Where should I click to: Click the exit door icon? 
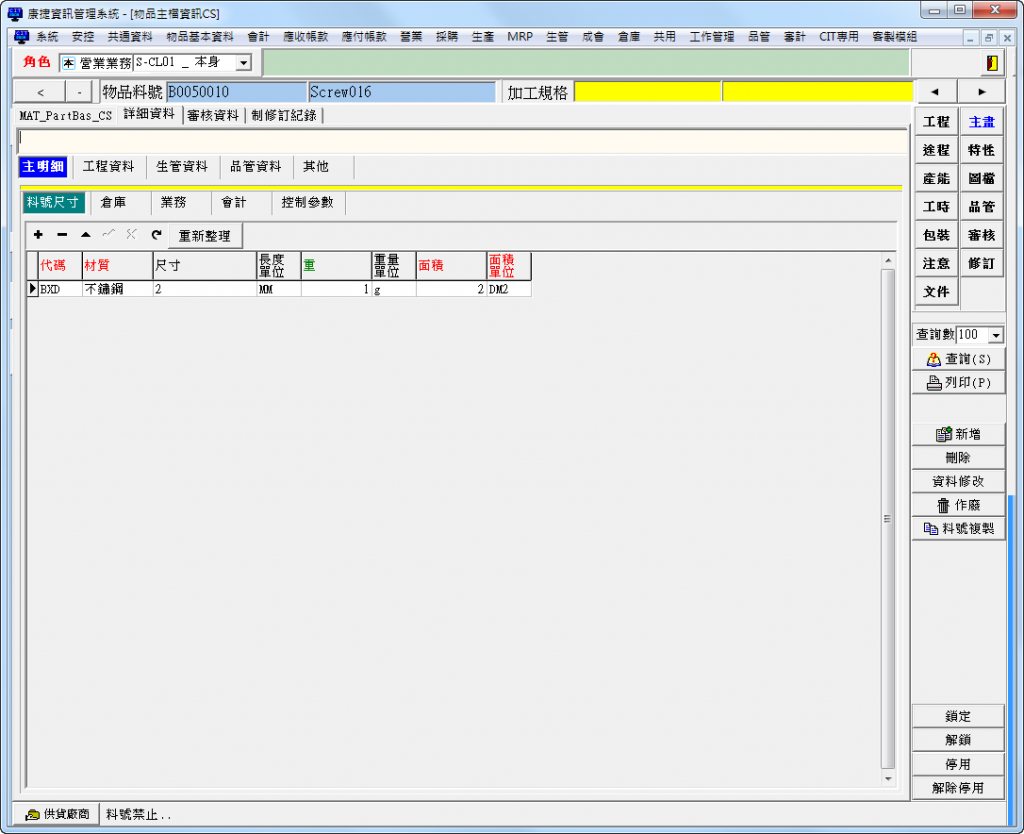(991, 63)
